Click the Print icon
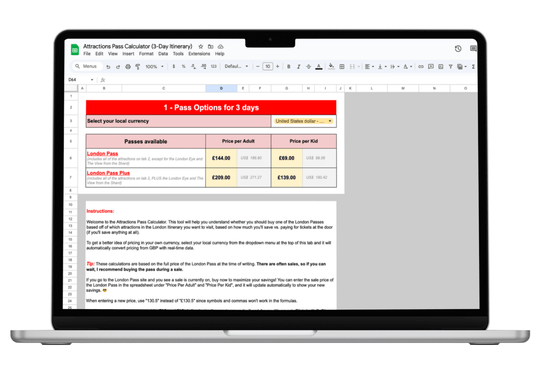 pos(128,66)
